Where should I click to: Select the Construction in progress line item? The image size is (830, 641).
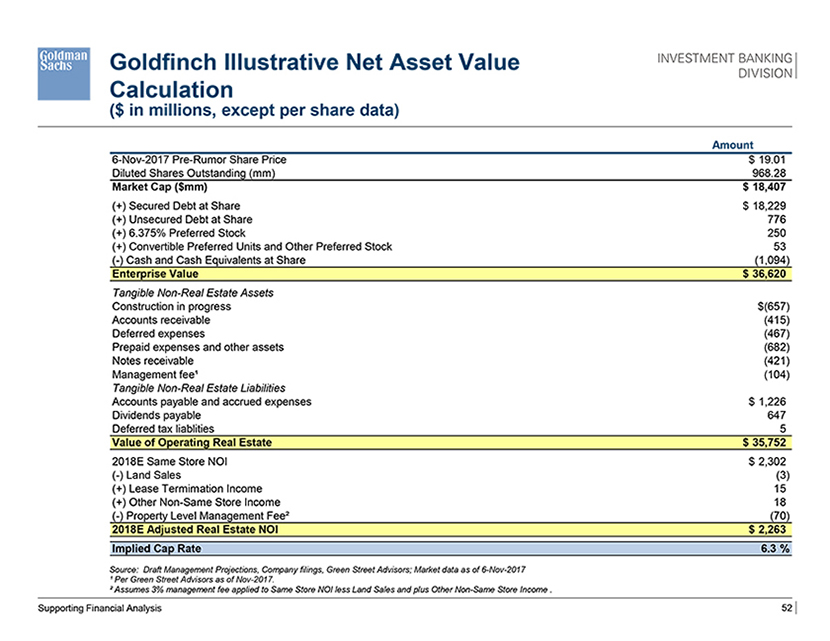pyautogui.click(x=171, y=306)
